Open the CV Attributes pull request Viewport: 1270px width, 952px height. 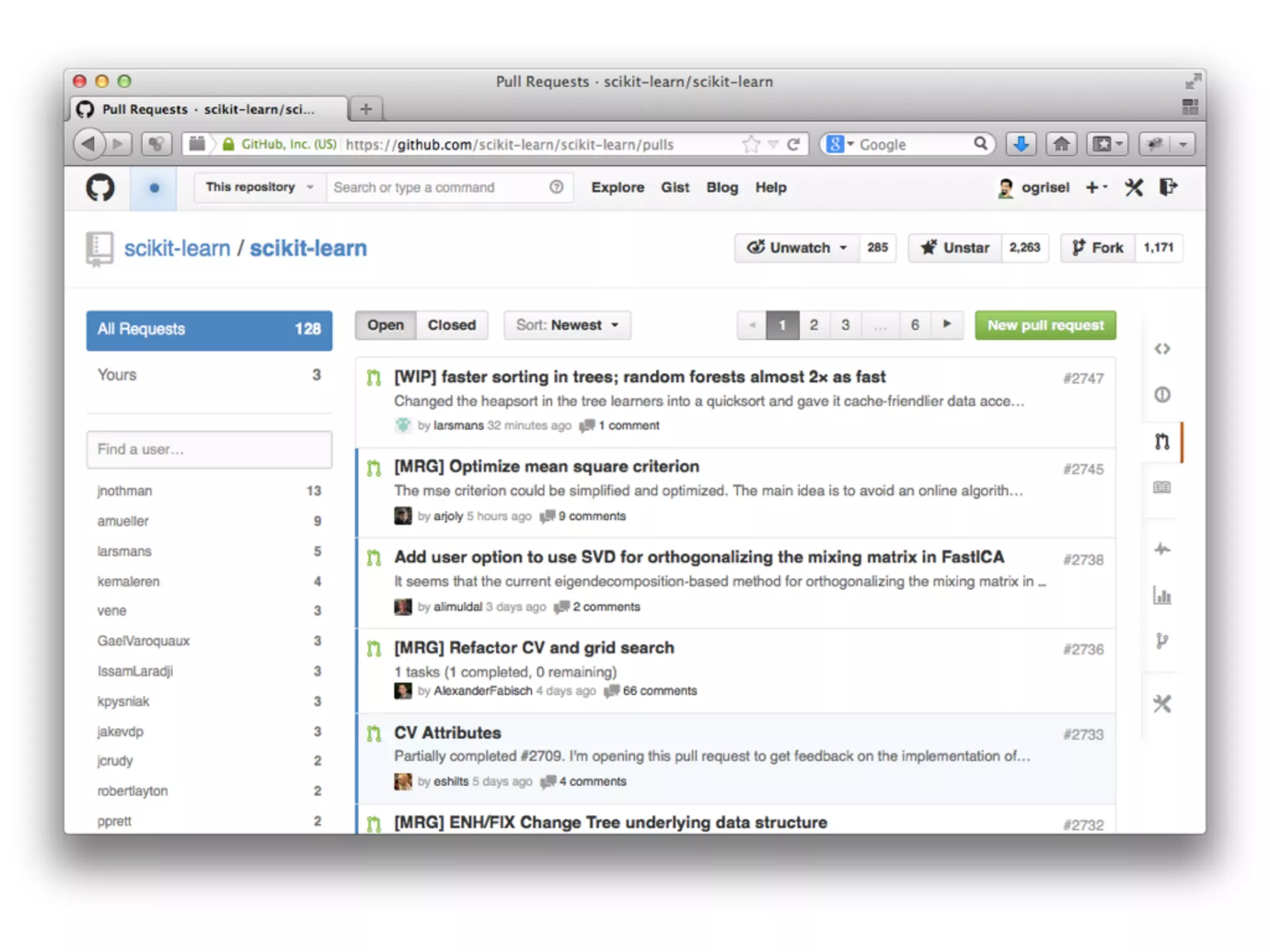[447, 733]
